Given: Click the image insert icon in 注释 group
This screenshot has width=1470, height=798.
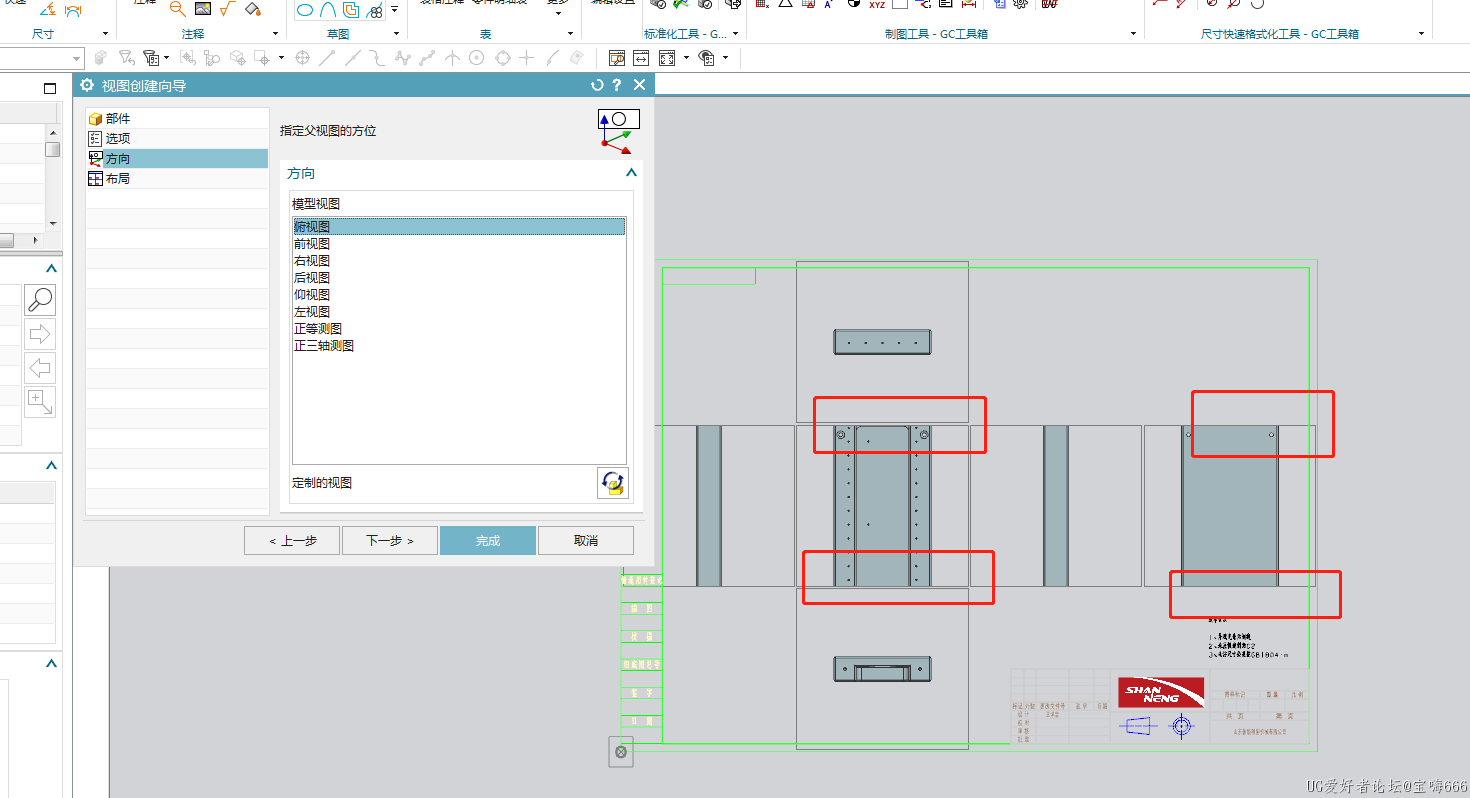Looking at the screenshot, I should tap(203, 9).
